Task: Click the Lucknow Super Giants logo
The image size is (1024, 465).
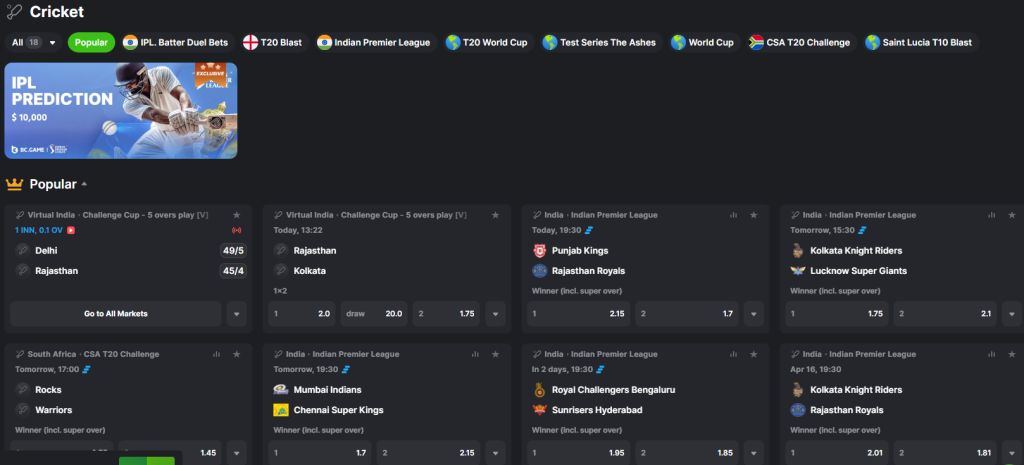Action: click(x=797, y=270)
